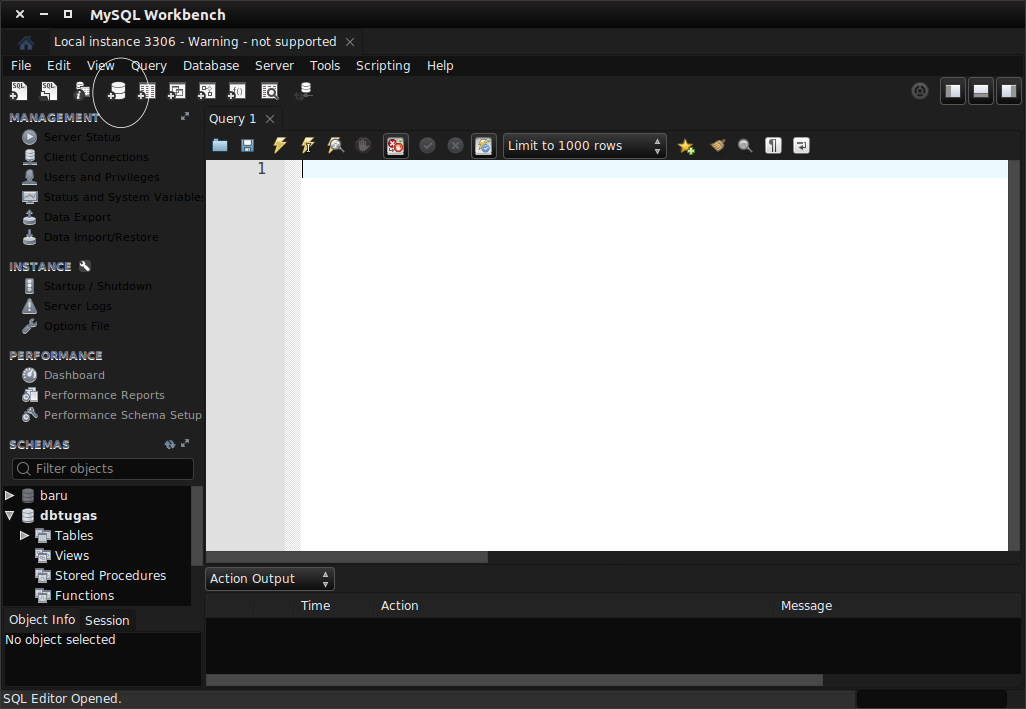
Task: Toggle word wrapping button
Action: tap(802, 145)
